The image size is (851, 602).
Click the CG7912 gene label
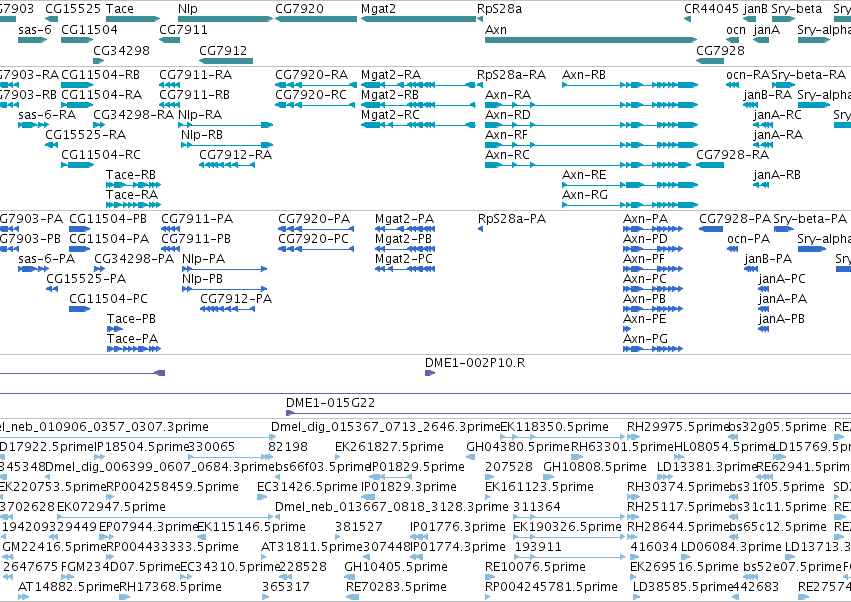pyautogui.click(x=223, y=50)
